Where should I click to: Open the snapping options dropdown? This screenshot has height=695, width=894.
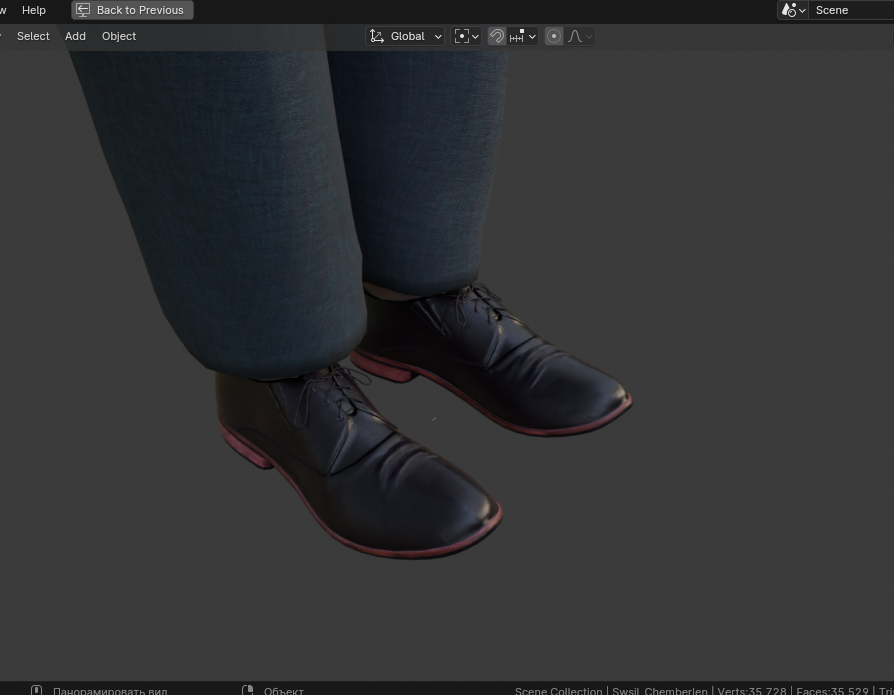click(x=523, y=36)
